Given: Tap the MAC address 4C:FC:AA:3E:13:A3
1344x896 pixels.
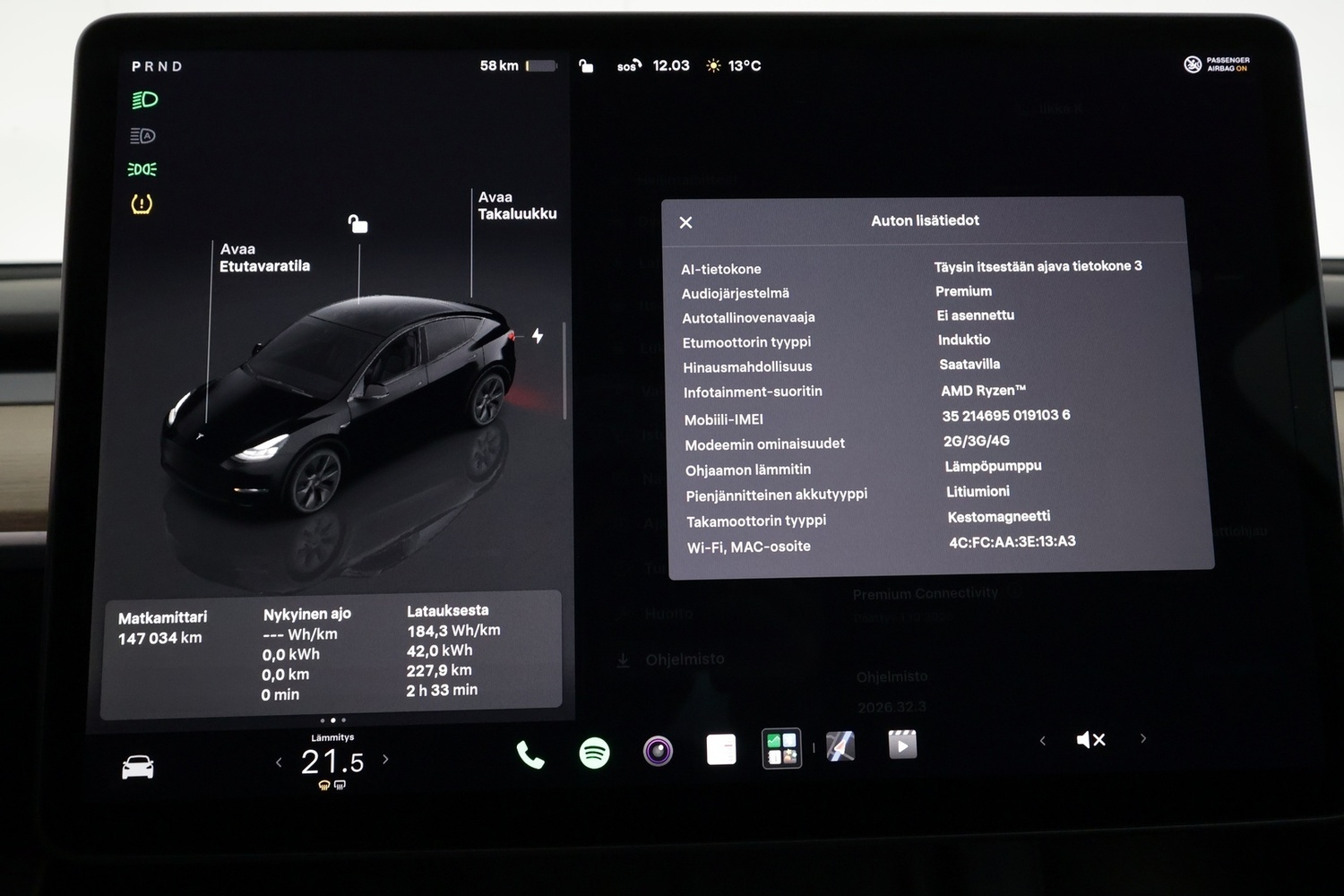Looking at the screenshot, I should pyautogui.click(x=1012, y=541).
